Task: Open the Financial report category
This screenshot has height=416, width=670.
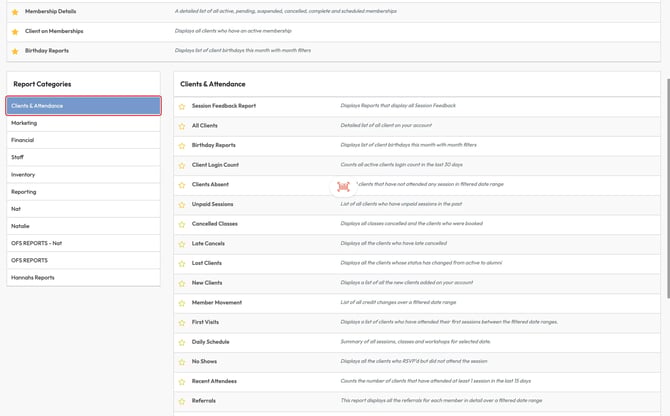Action: [23, 140]
